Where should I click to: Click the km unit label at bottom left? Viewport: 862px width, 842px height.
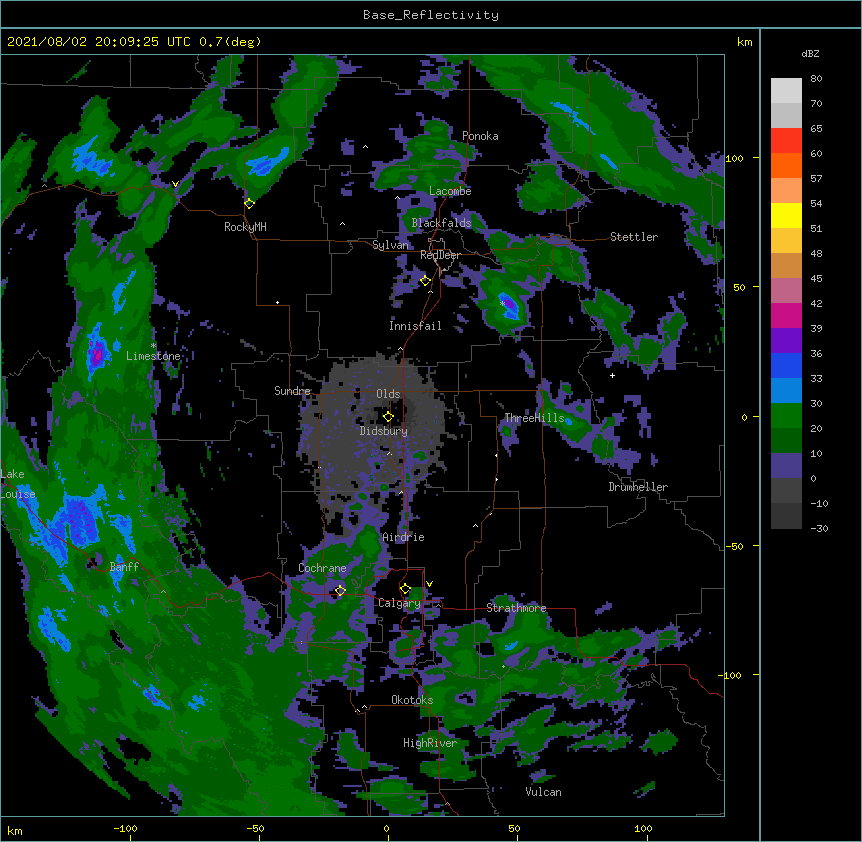15,830
